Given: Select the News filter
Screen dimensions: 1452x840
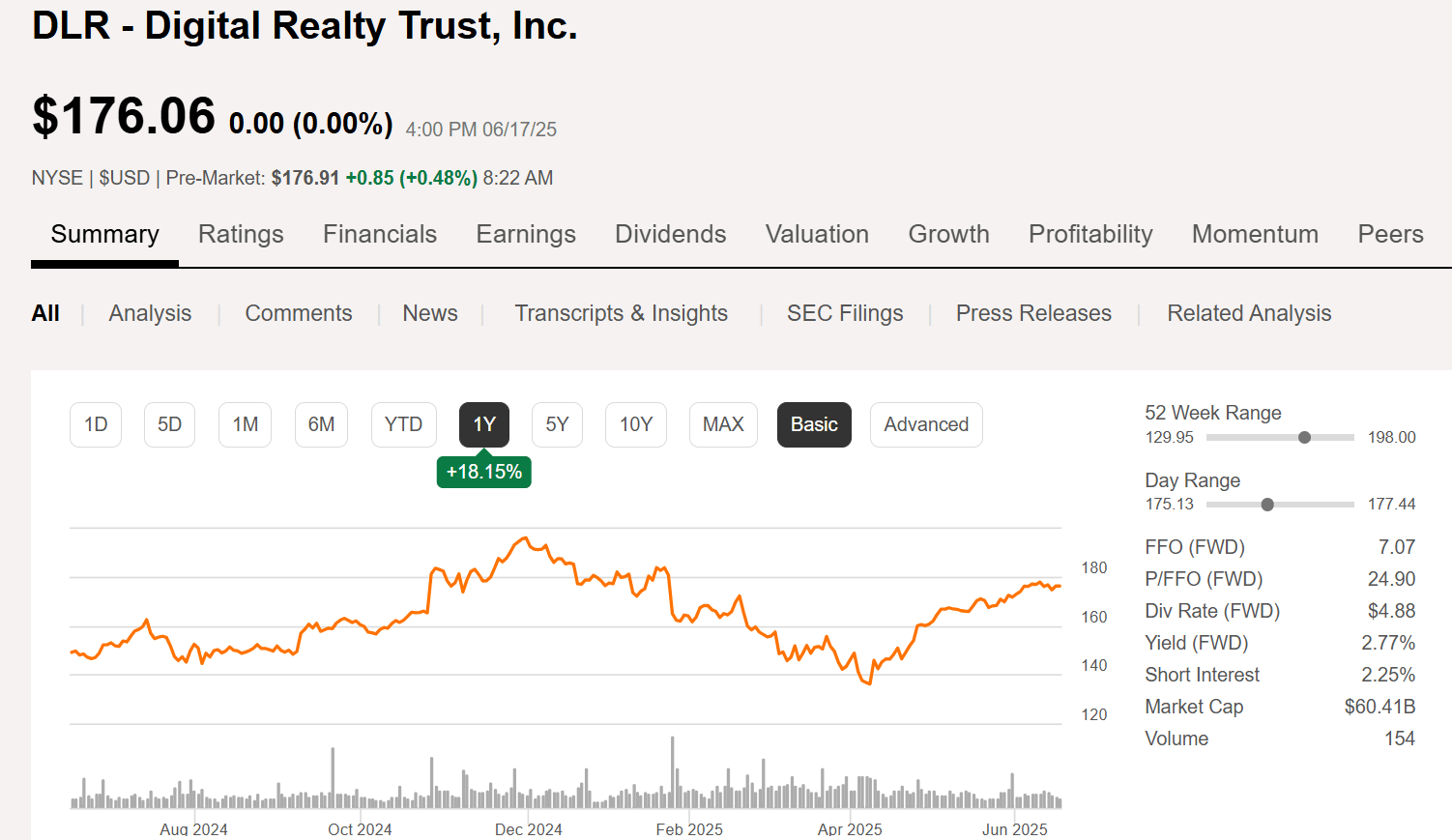Looking at the screenshot, I should pos(429,313).
